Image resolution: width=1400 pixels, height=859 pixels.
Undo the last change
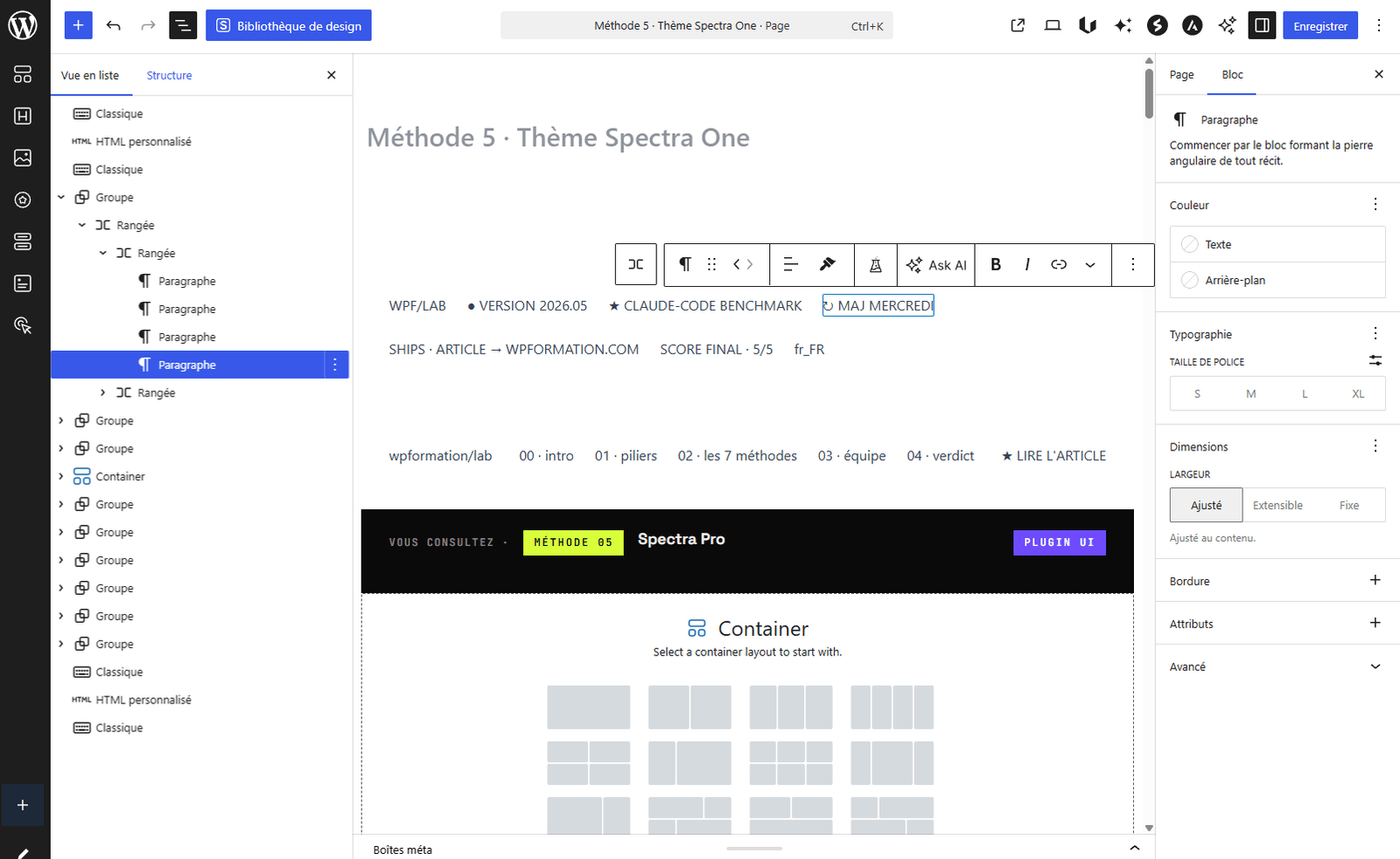113,25
